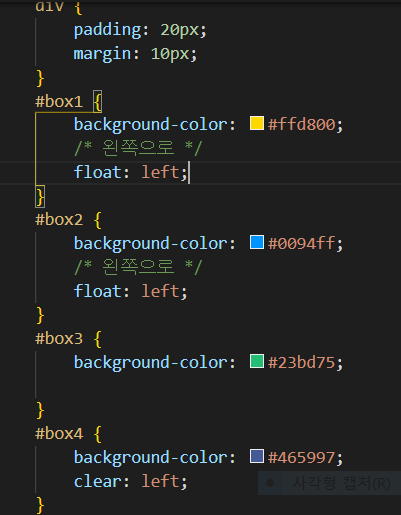Screen dimensions: 401x515
Task: Click the #box4 selector text
Action: tap(59, 434)
